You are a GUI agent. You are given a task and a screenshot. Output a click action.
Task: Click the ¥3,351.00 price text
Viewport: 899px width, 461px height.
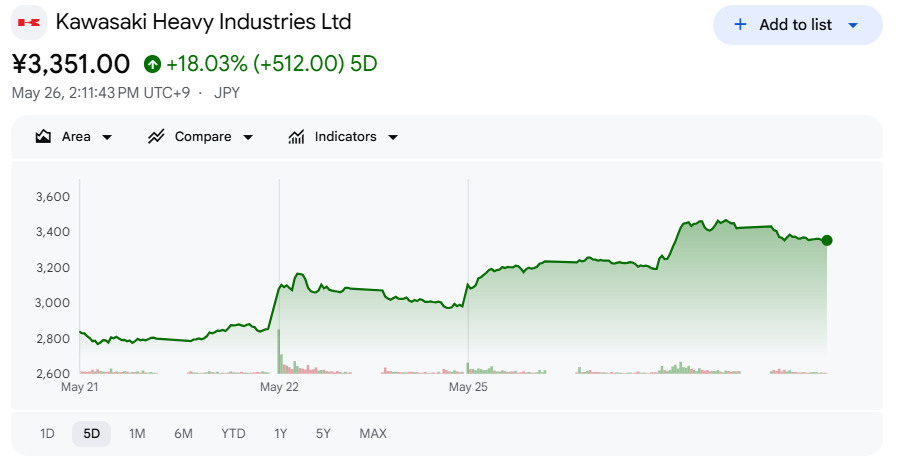[71, 64]
